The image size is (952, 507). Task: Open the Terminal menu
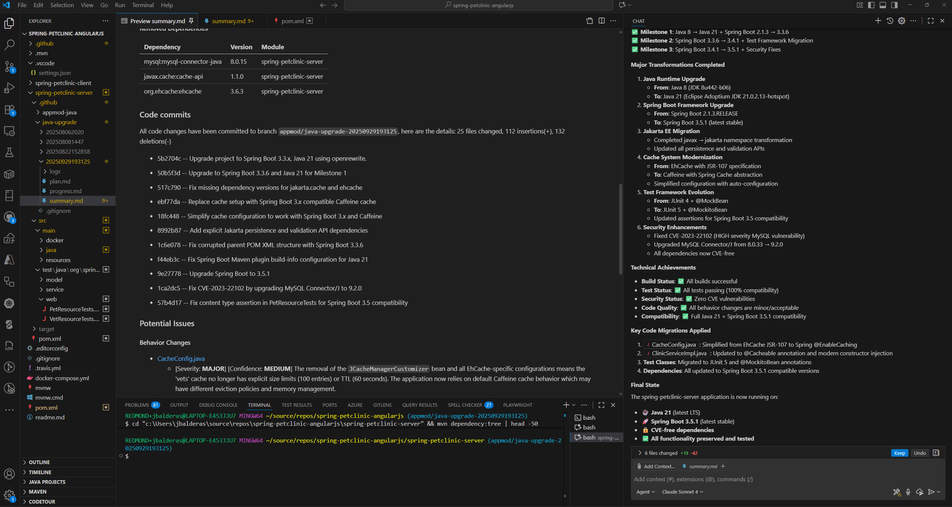[x=143, y=5]
